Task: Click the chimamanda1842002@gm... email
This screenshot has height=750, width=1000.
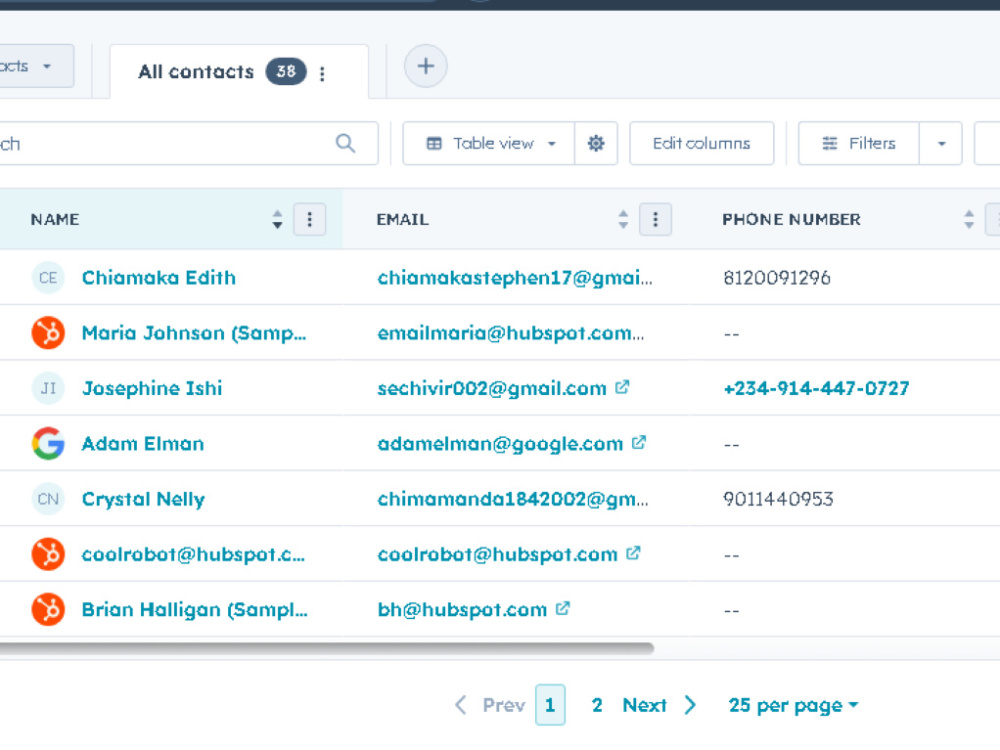Action: click(x=513, y=499)
